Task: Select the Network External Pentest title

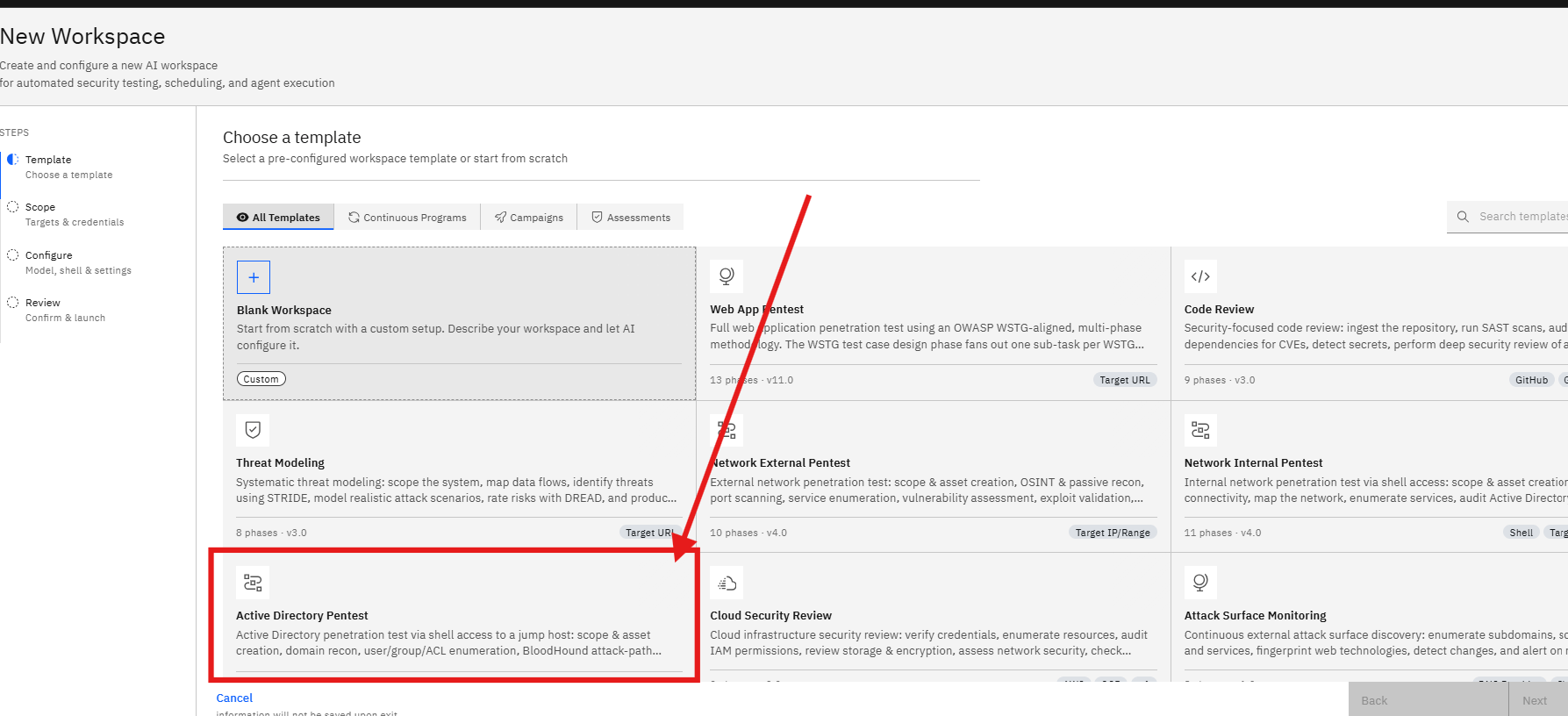Action: click(x=780, y=463)
